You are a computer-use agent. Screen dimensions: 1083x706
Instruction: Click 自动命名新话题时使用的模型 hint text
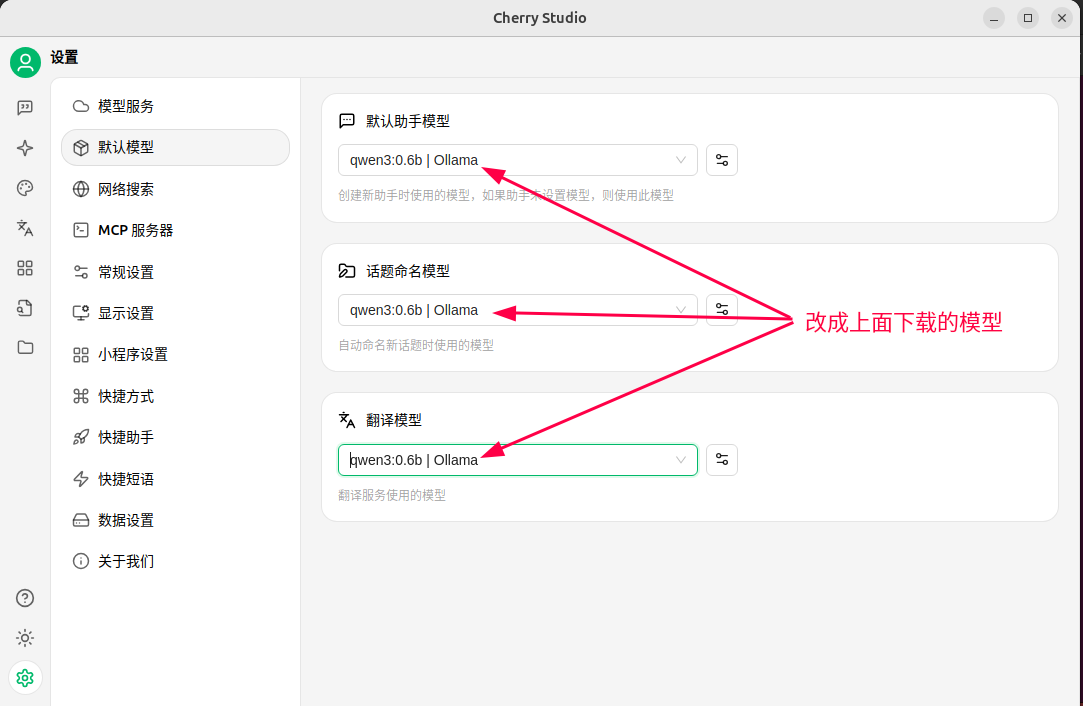416,345
